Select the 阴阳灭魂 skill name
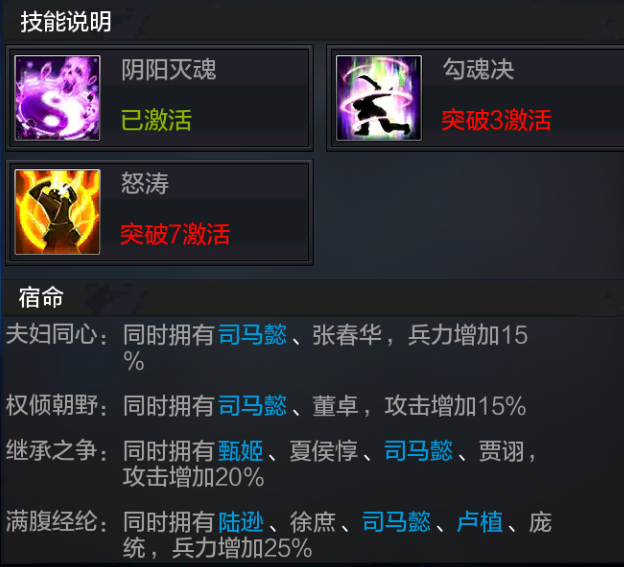 point(169,70)
